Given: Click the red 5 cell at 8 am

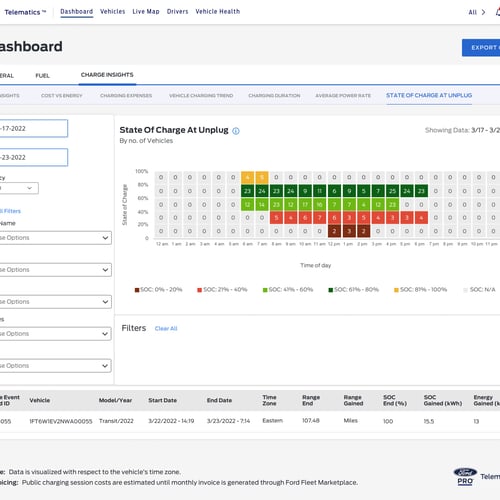Looking at the screenshot, I should click(x=276, y=218).
